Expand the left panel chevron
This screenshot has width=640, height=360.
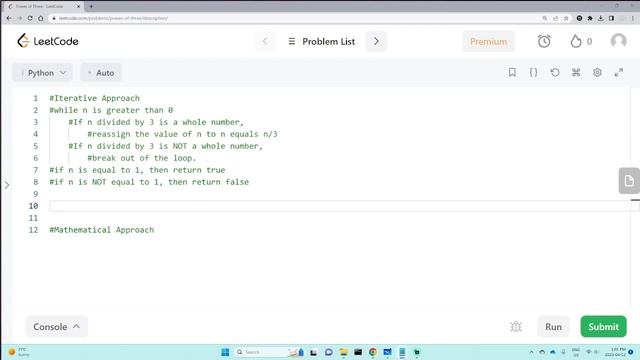7,185
